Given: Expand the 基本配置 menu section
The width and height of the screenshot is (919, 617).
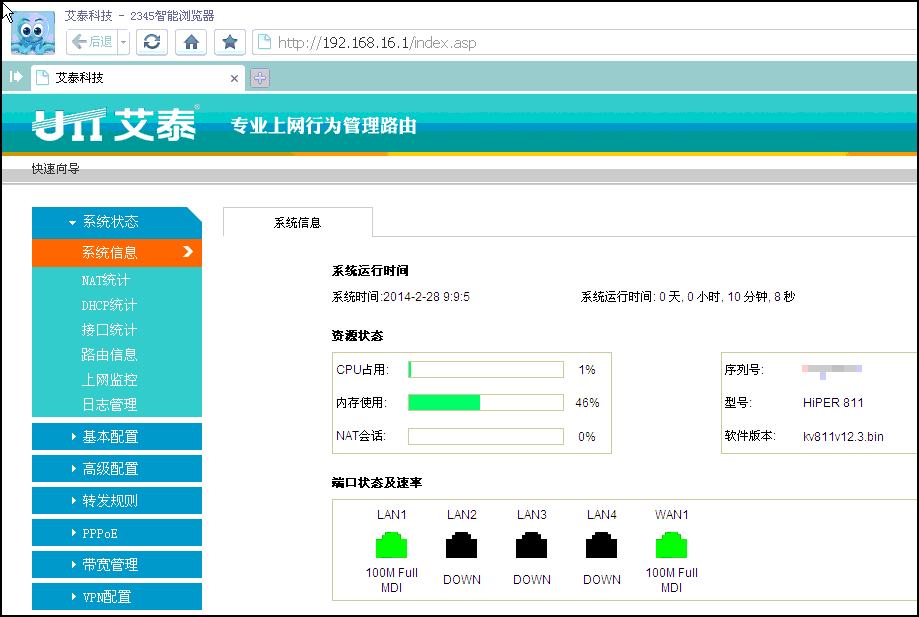Looking at the screenshot, I should [117, 437].
